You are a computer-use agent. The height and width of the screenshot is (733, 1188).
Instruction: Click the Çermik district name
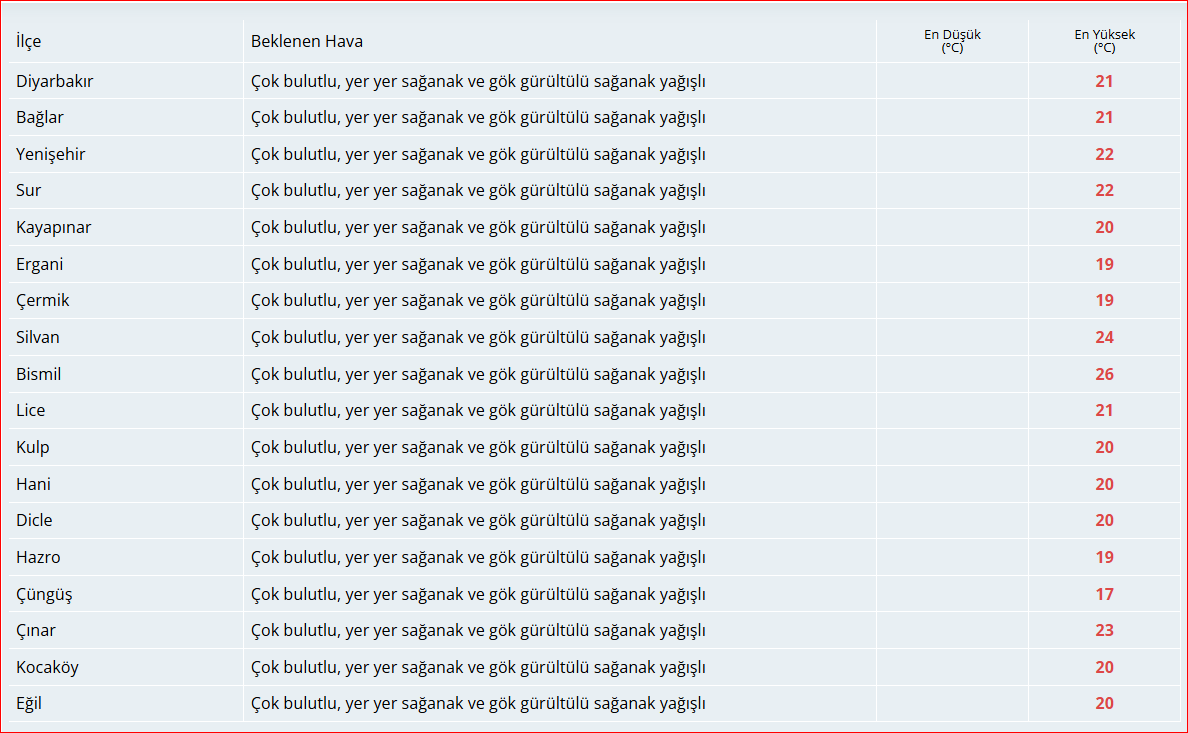[x=42, y=300]
